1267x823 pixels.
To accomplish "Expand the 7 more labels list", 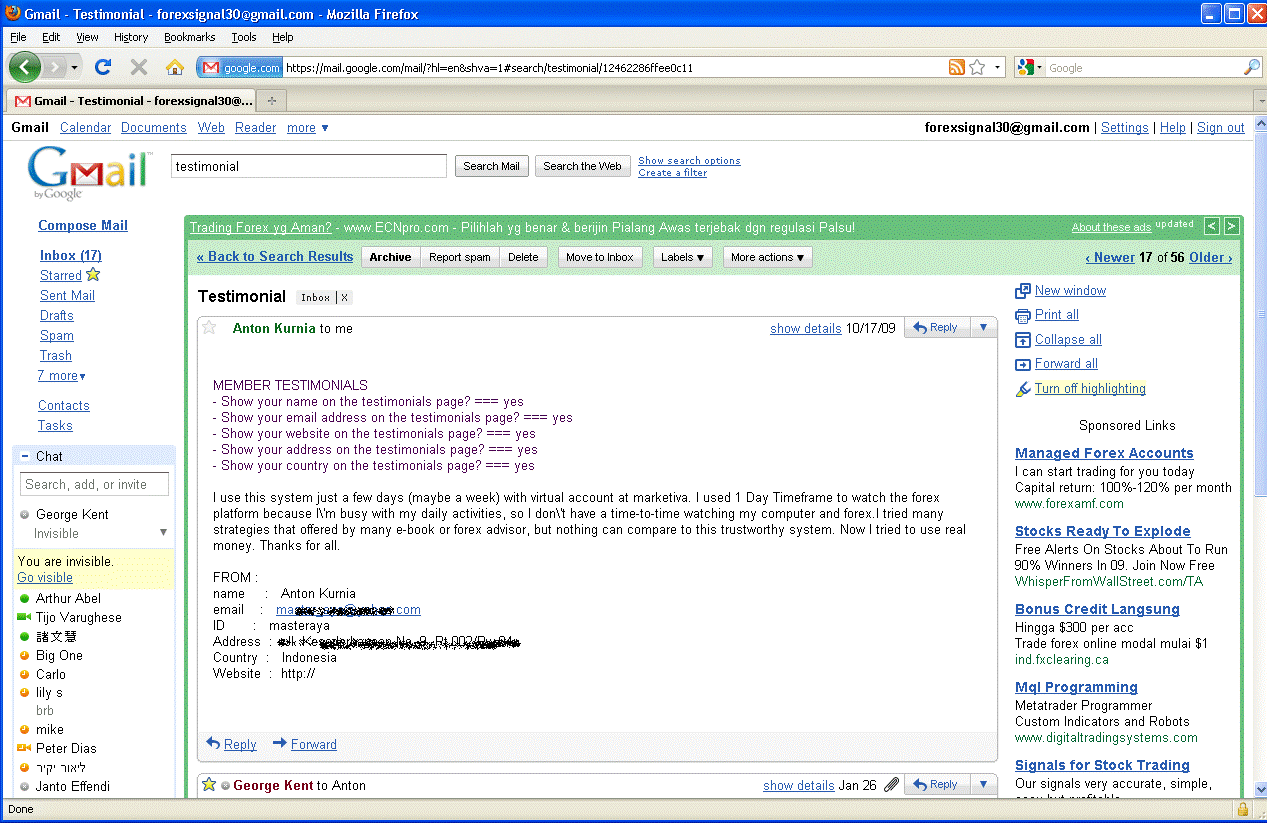I will 62,376.
